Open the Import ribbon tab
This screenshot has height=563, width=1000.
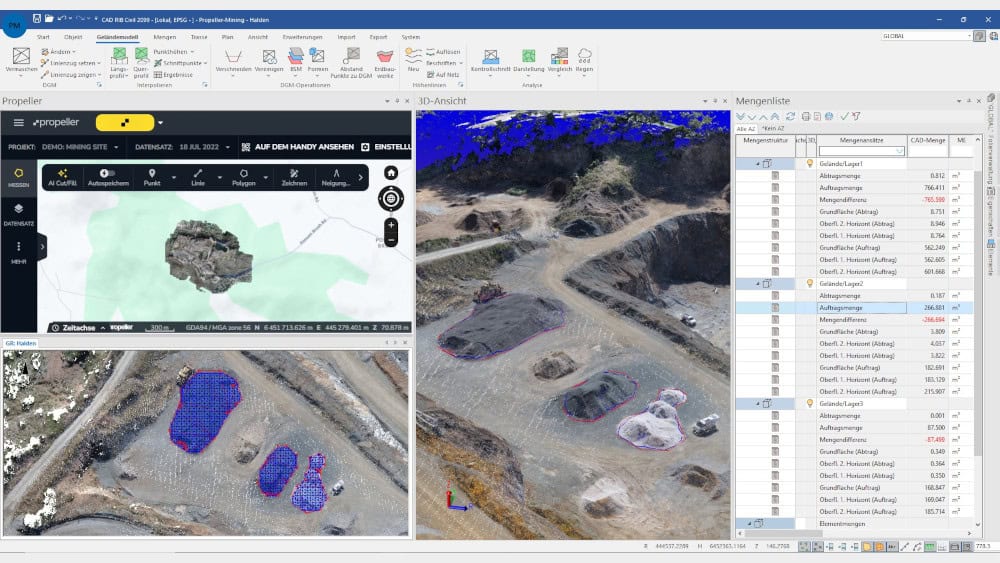[x=346, y=37]
